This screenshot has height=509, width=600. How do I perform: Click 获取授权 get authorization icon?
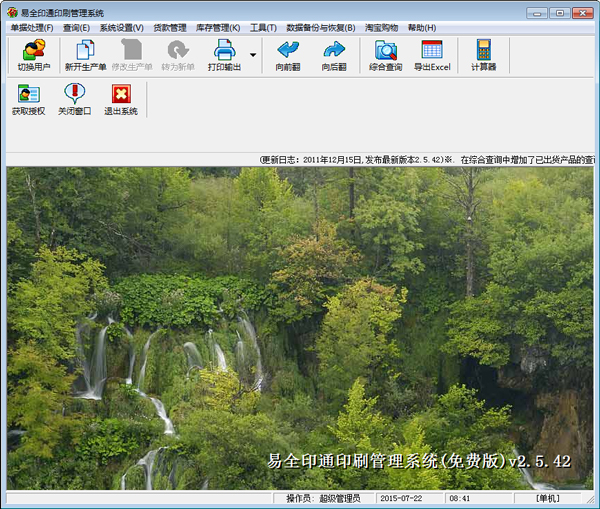tap(29, 100)
